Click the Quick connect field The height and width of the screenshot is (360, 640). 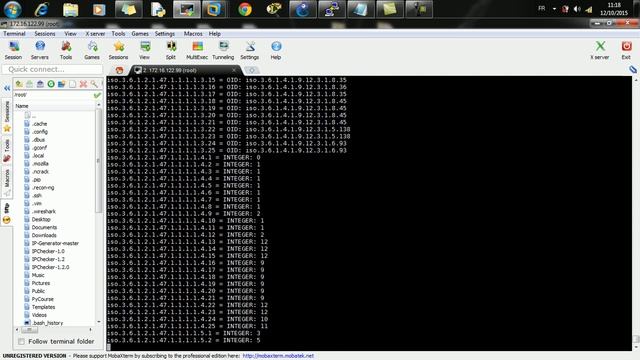point(52,69)
